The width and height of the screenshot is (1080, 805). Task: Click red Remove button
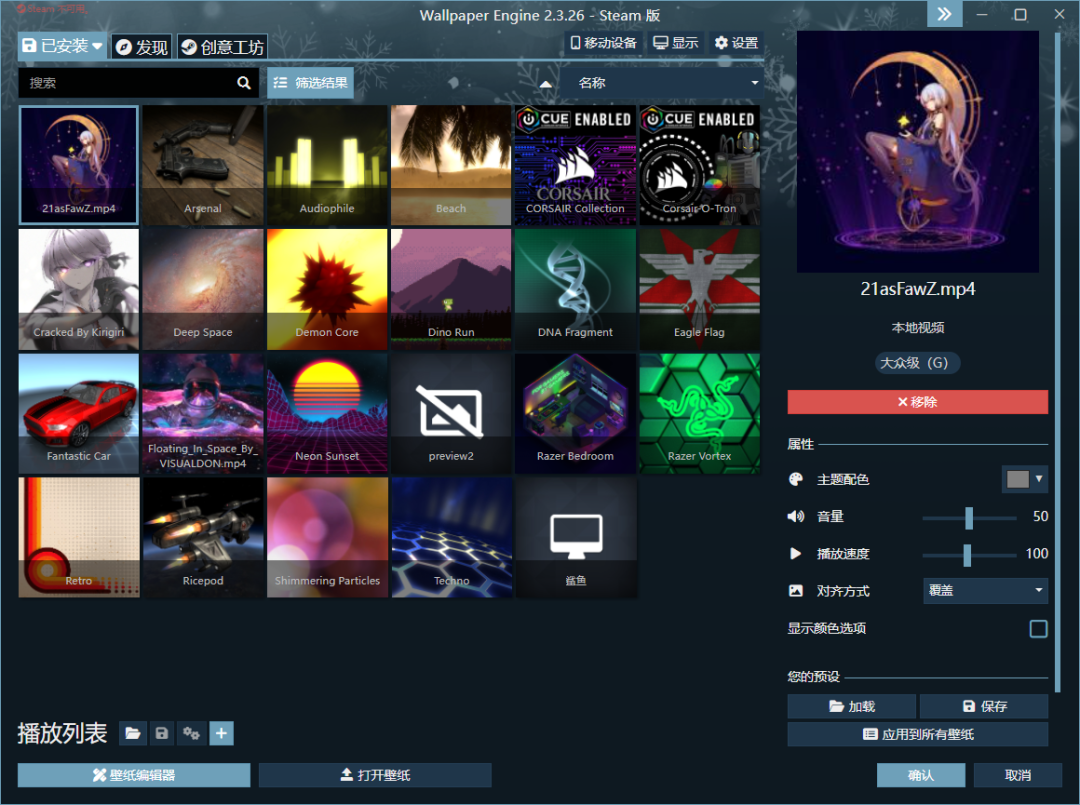(x=917, y=402)
